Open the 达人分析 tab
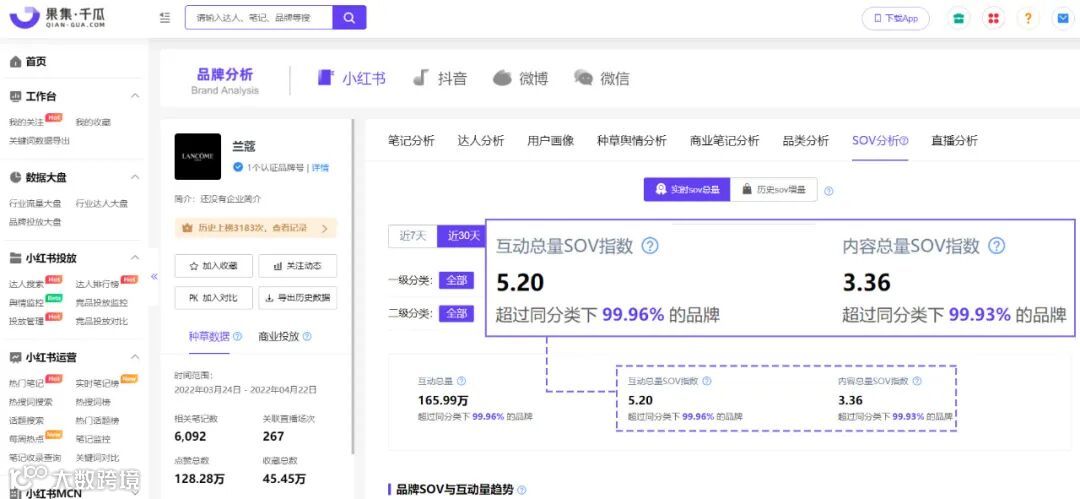1080x499 pixels. (x=481, y=141)
